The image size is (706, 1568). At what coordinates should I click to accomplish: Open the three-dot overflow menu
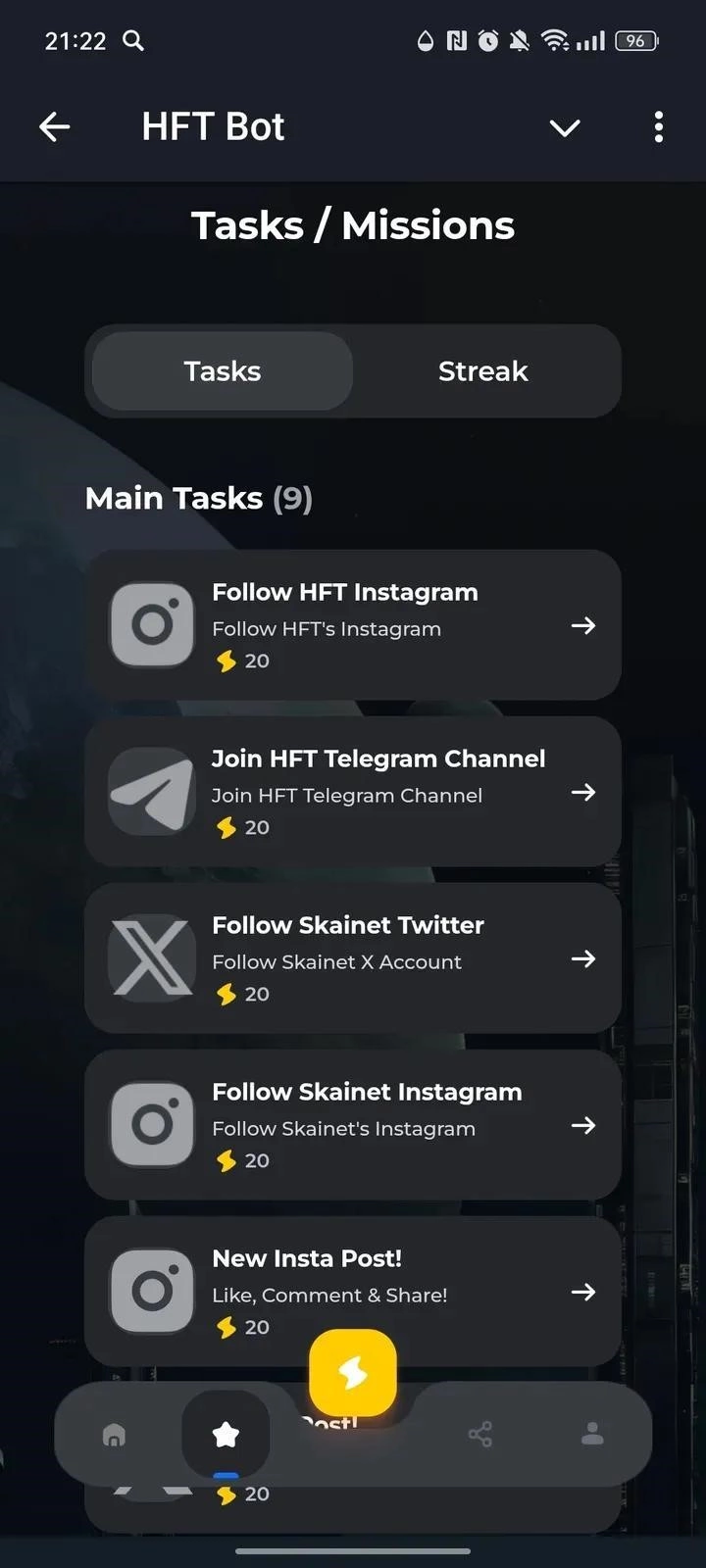[658, 126]
